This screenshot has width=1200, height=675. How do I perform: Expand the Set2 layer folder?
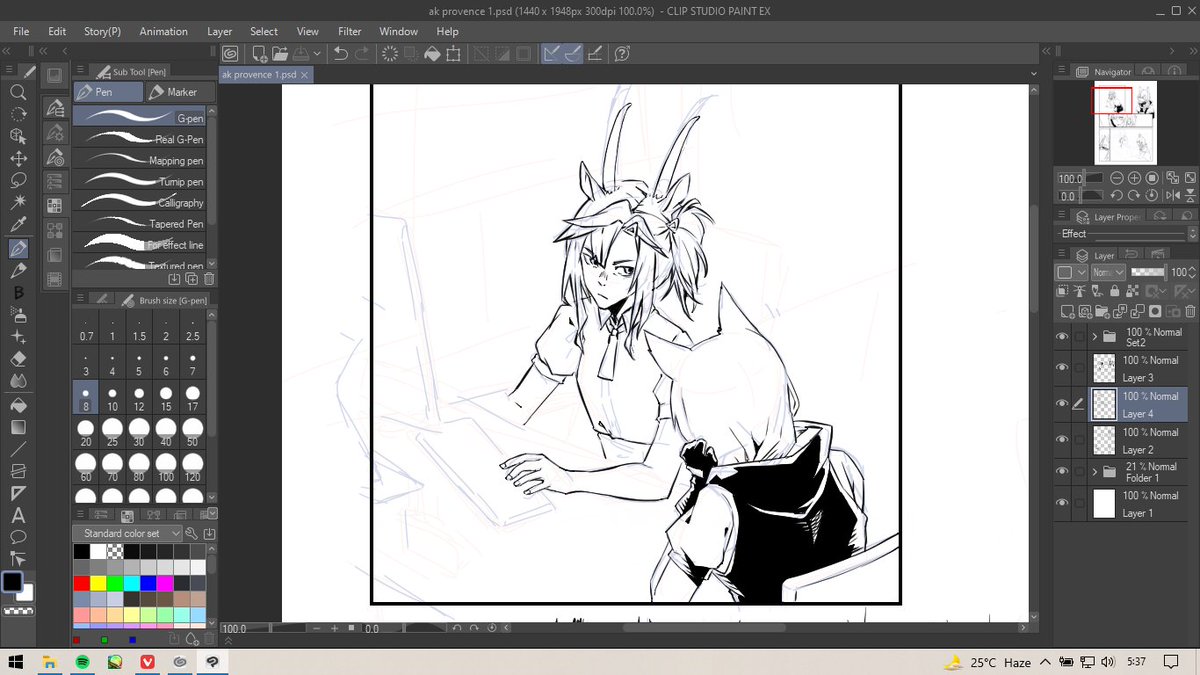coord(1095,337)
